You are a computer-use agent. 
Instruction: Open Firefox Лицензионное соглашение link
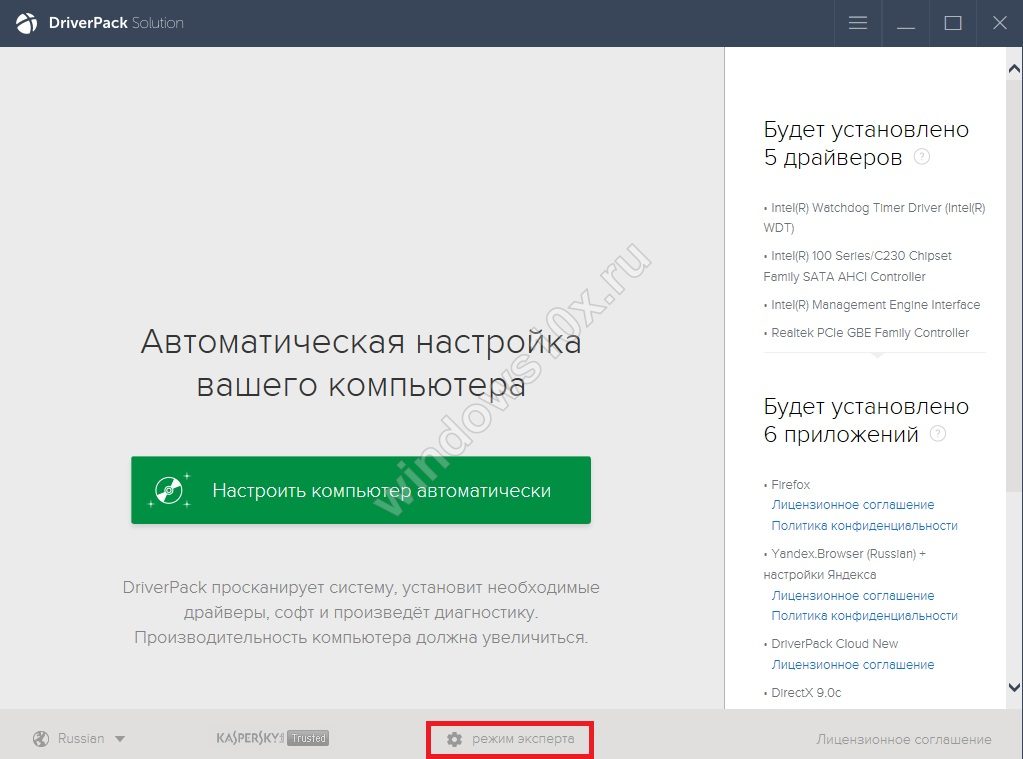[852, 505]
